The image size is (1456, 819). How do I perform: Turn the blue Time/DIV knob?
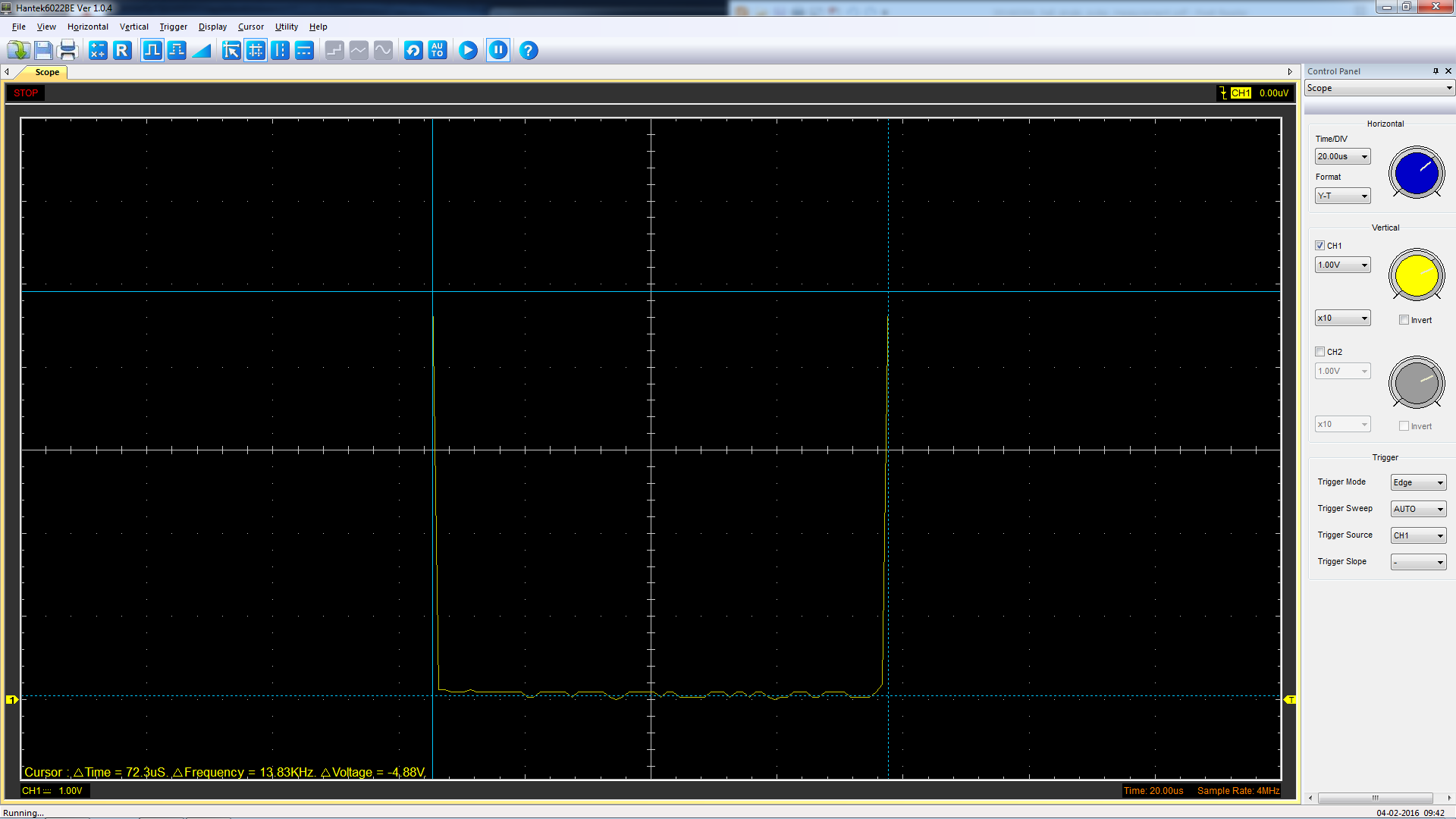point(1417,173)
